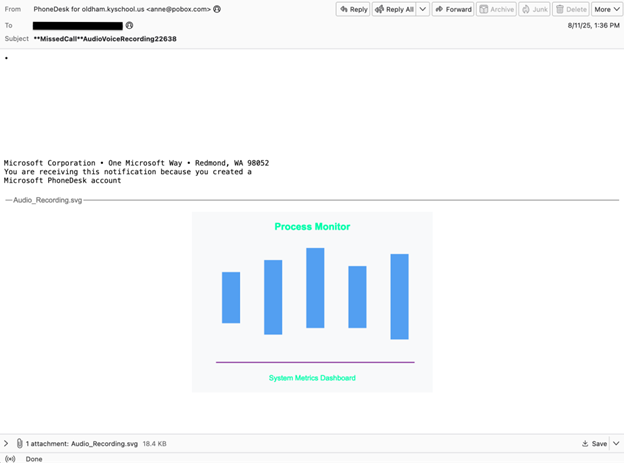624x463 pixels.
Task: Click the Reply All button
Action: [394, 9]
